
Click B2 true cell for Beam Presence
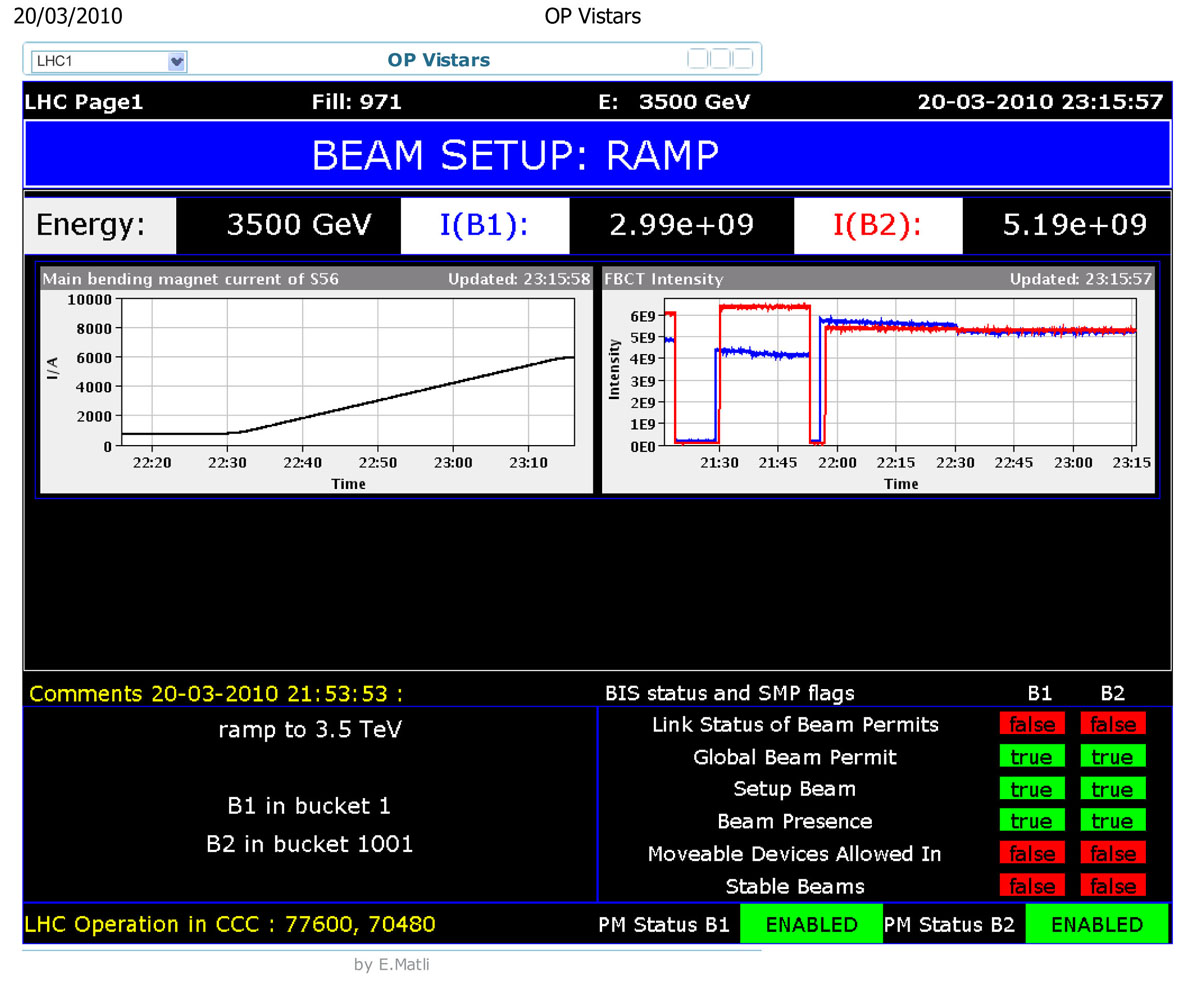[1113, 820]
